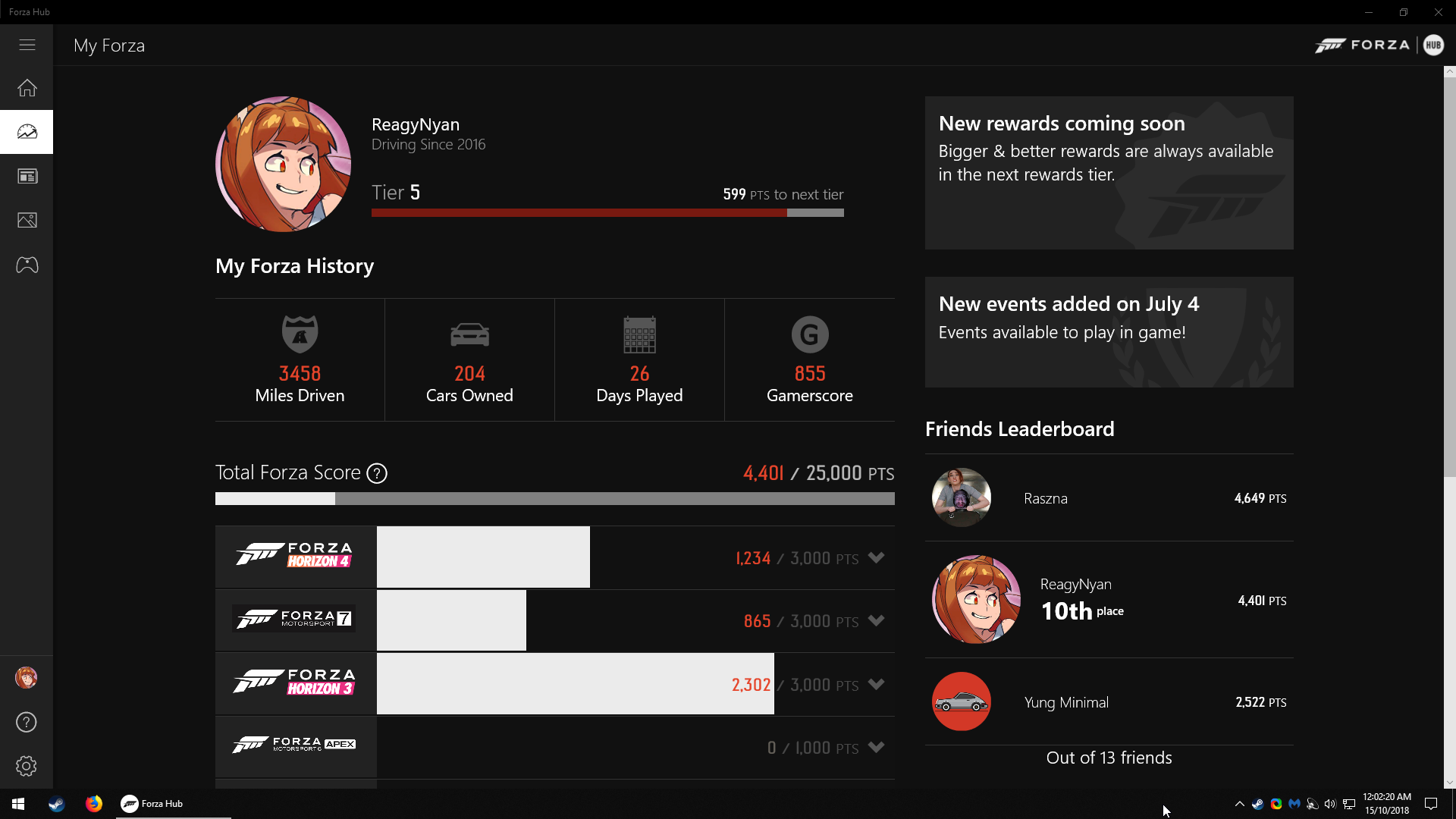Screen dimensions: 1456x819
Task: Click the Forza Motorsport 7 logo tile
Action: [296, 620]
